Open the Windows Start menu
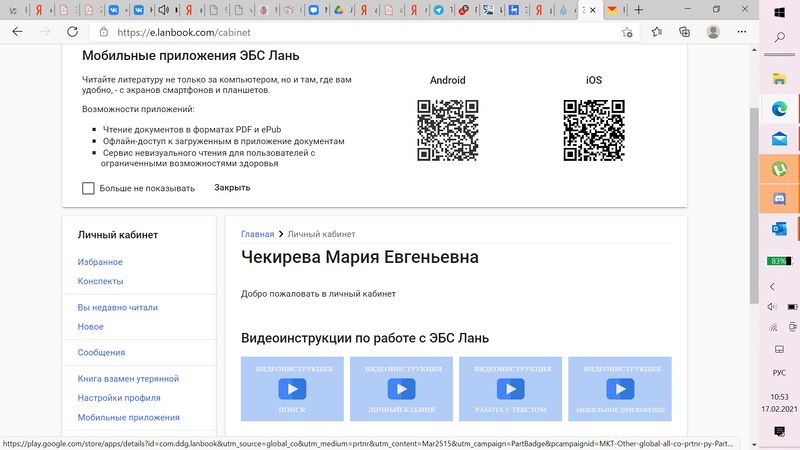Viewport: 800px width, 450px height. (x=779, y=12)
